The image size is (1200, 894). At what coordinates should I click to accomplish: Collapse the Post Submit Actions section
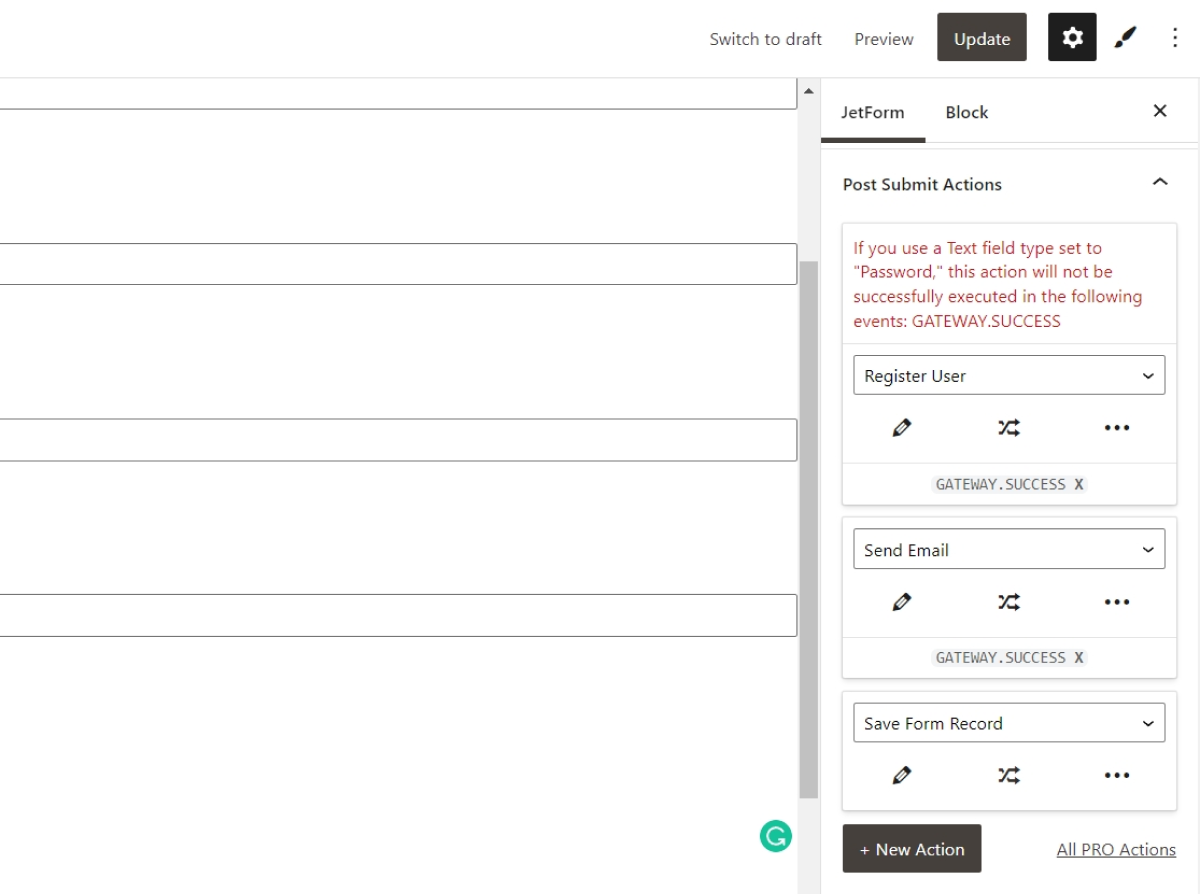pyautogui.click(x=1160, y=183)
